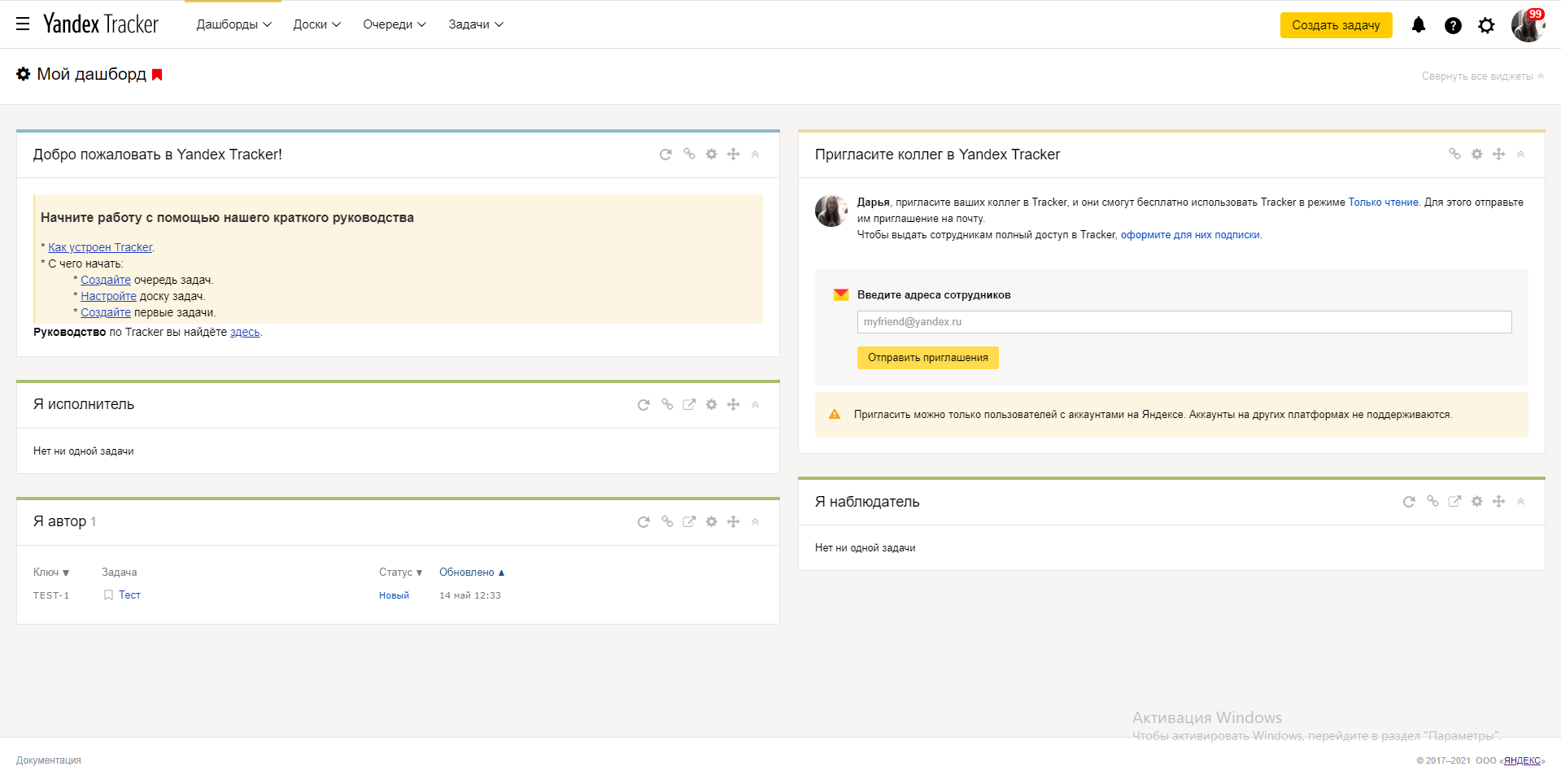Collapse the Добро пожаловать widget
The image size is (1561, 784).
[x=756, y=155]
